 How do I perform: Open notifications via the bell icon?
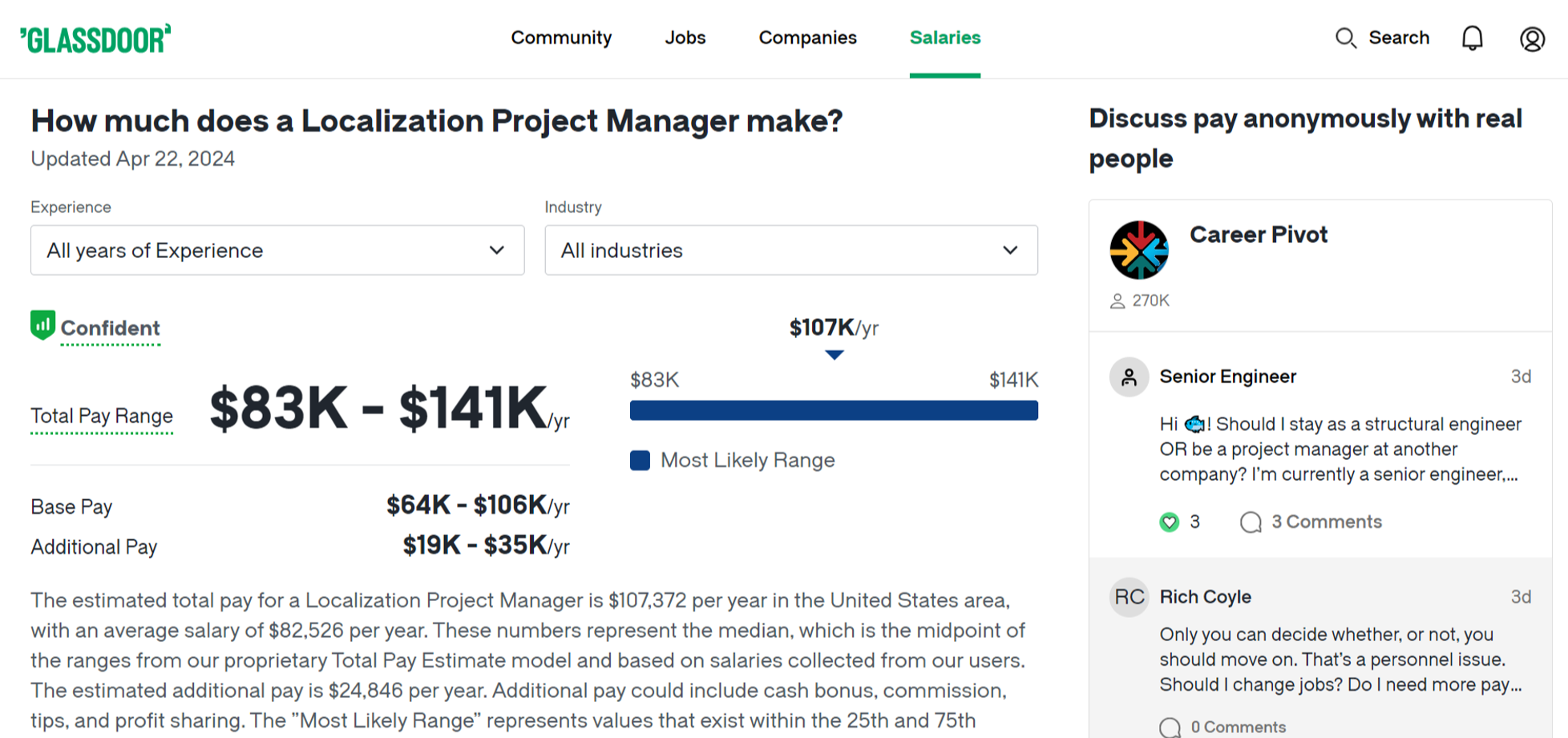1472,38
